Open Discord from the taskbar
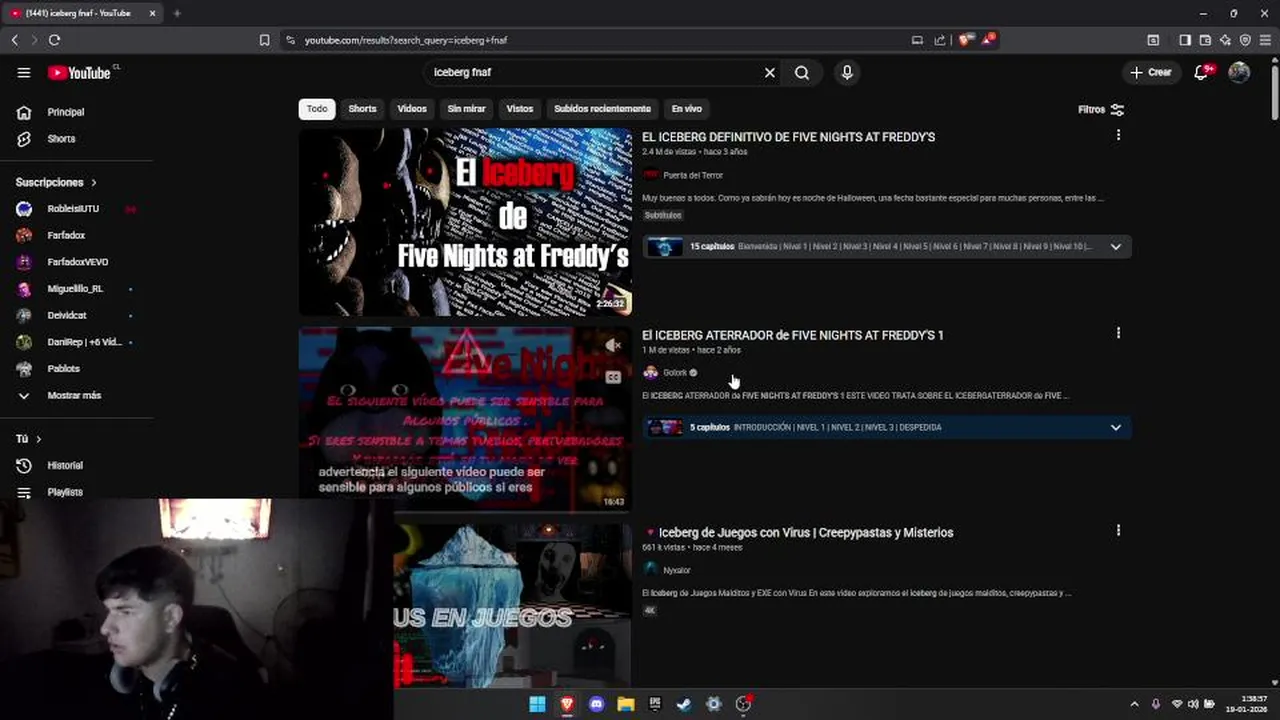Screen dimensions: 1280x720 pos(597,704)
